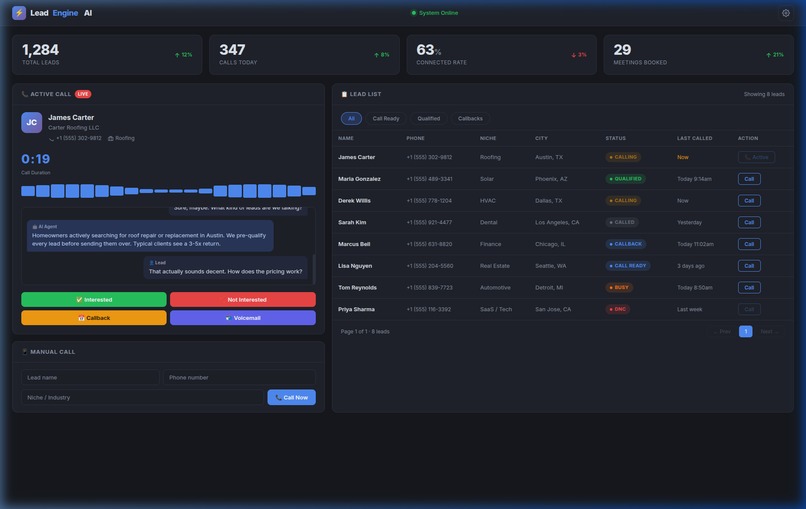Click the Active button in James Carter row

[756, 157]
